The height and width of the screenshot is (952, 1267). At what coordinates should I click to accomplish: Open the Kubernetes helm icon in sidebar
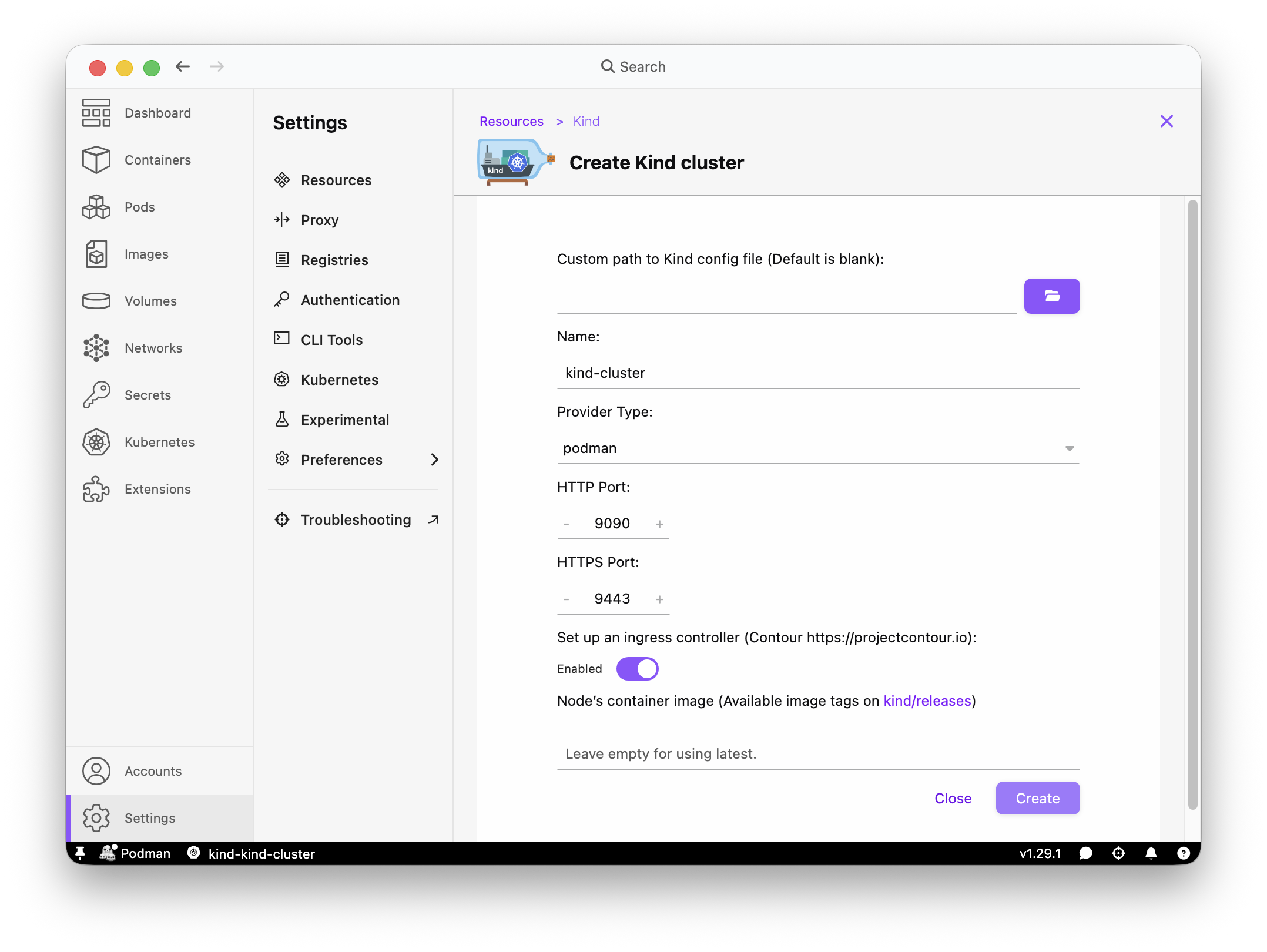pos(96,442)
